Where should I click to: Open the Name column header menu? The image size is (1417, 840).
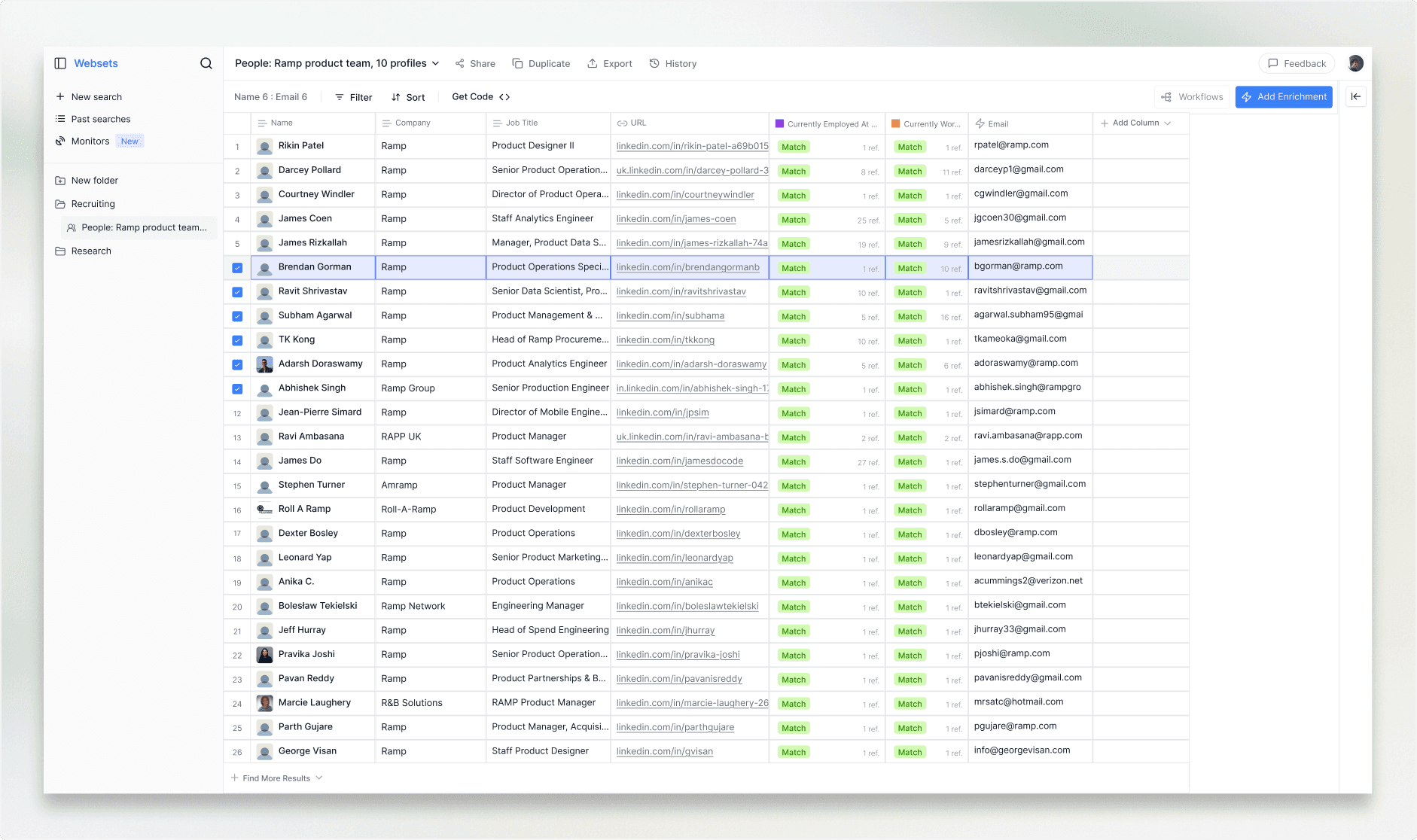click(313, 123)
